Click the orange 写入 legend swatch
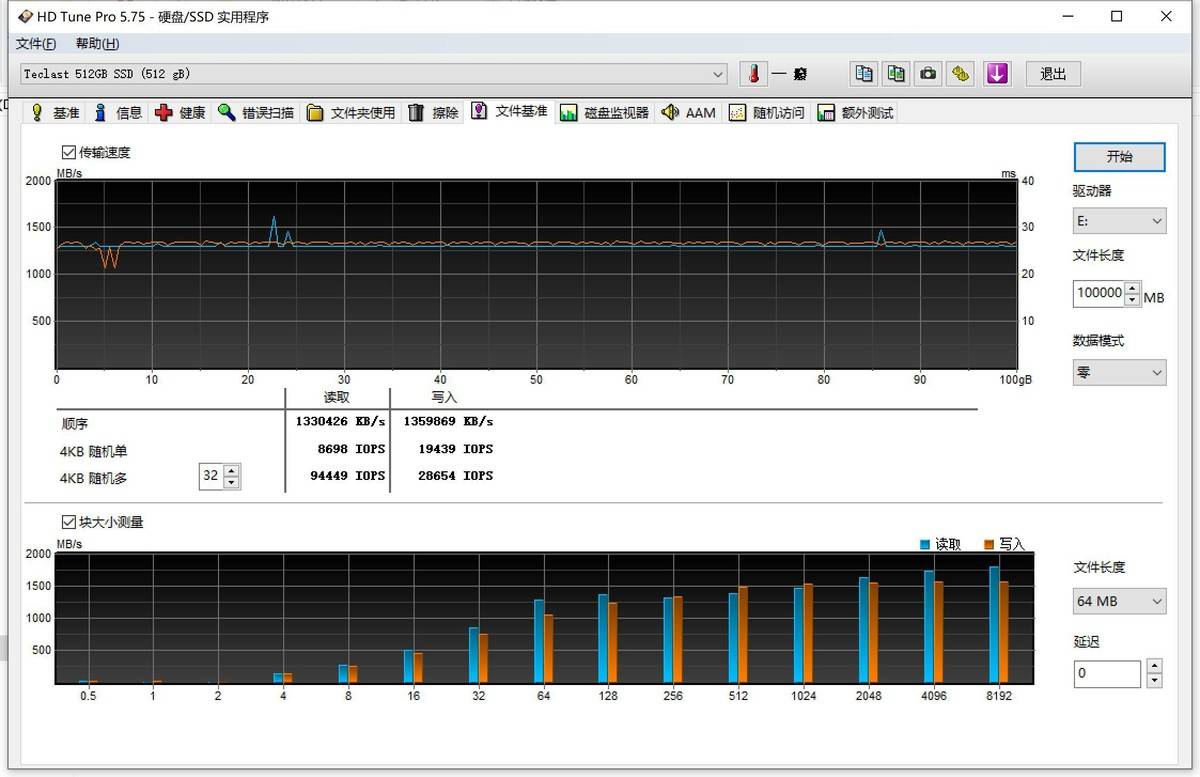The image size is (1200, 777). point(989,544)
